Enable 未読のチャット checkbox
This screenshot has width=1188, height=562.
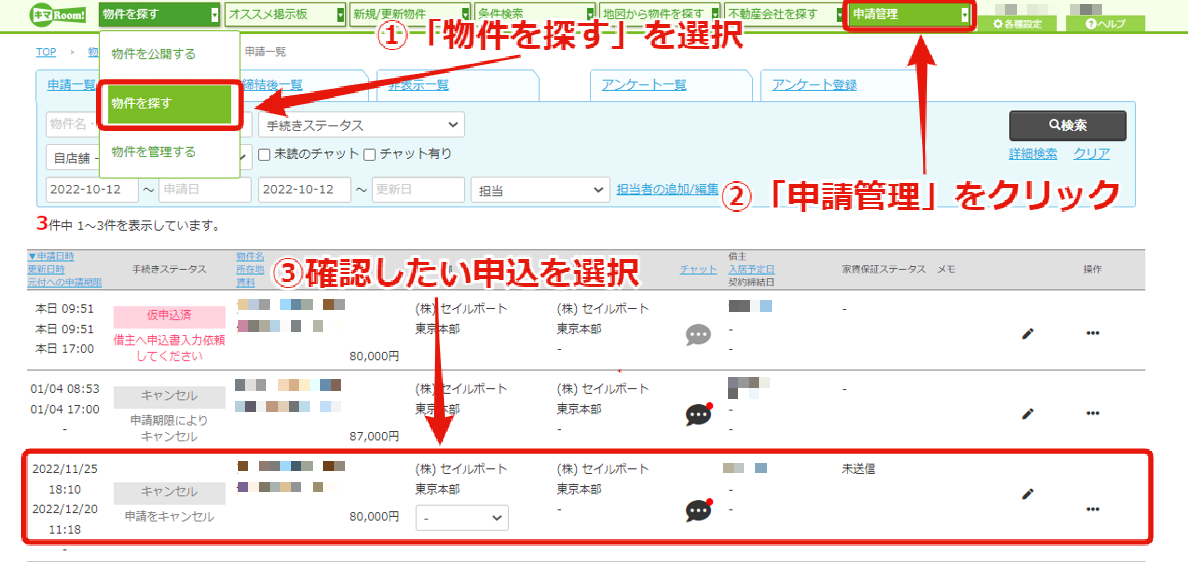[264, 155]
